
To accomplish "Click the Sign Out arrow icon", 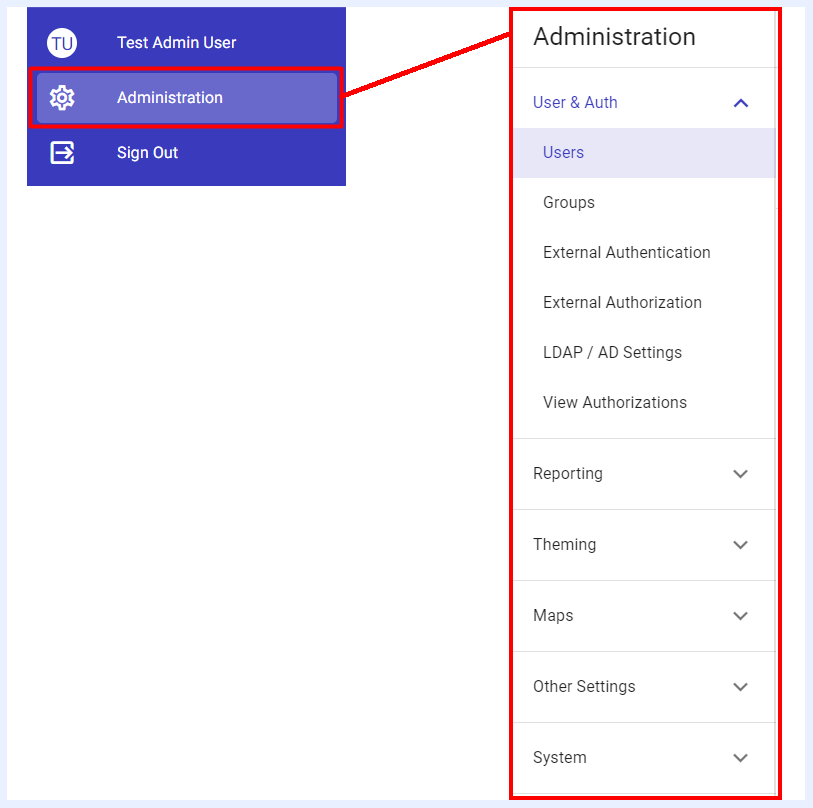I will point(62,152).
